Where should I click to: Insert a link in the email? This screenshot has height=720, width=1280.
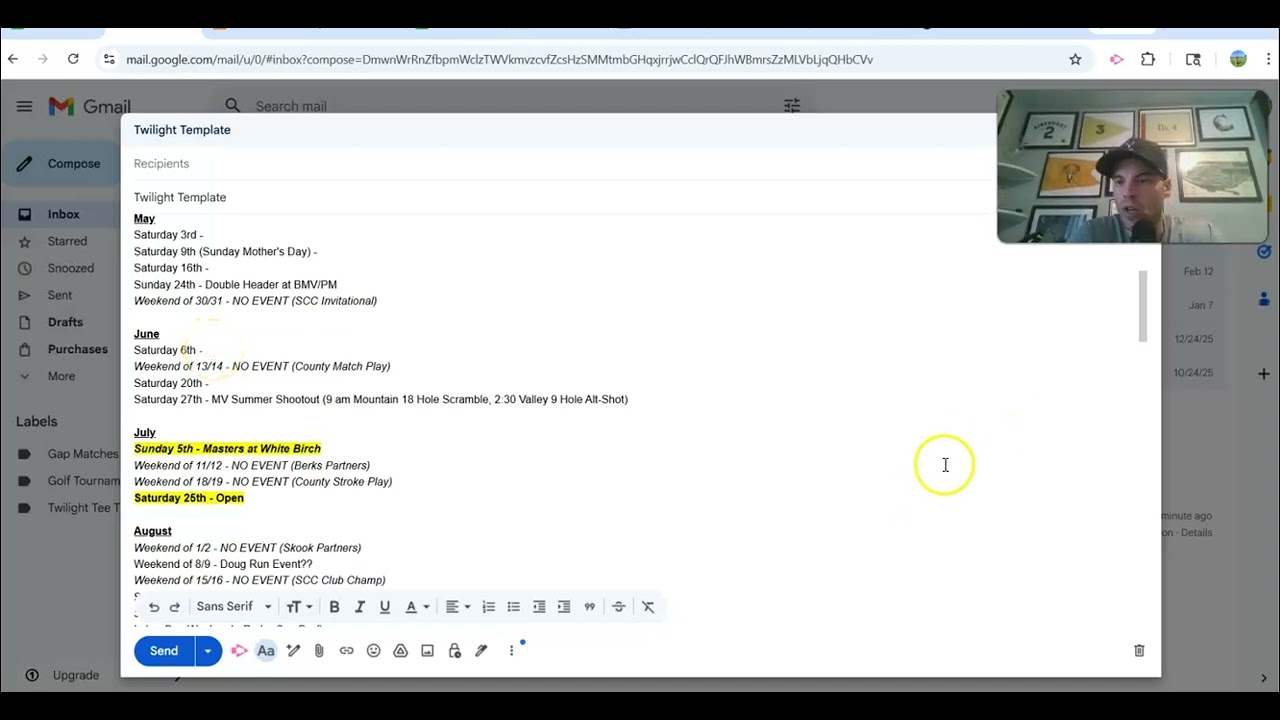coord(346,651)
